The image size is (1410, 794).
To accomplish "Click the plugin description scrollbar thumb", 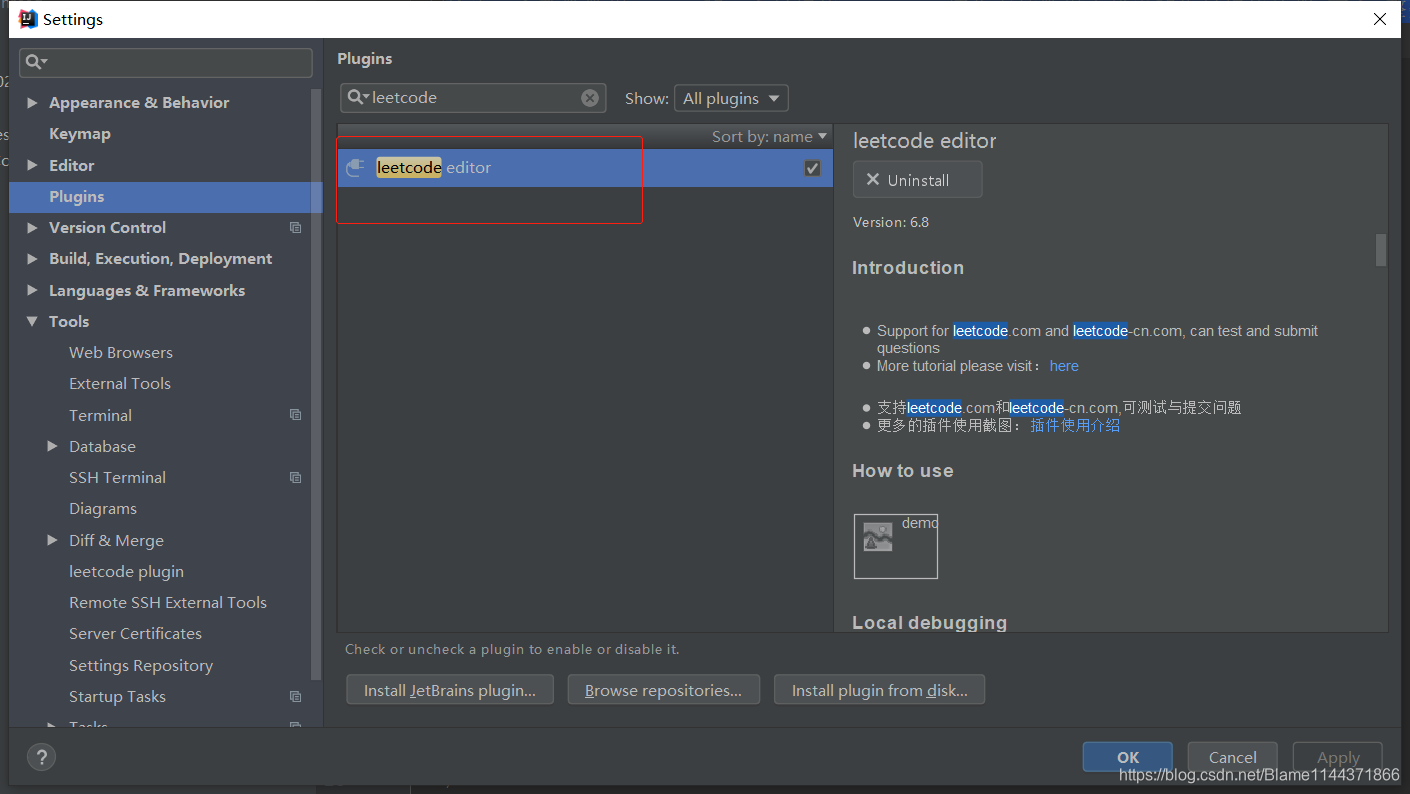I will pyautogui.click(x=1381, y=250).
